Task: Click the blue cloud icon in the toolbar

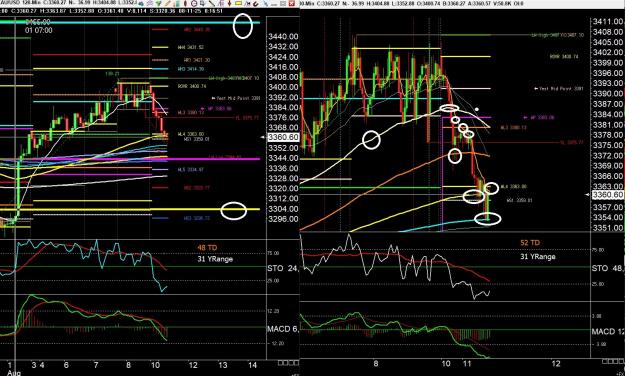Action: pos(141,4)
